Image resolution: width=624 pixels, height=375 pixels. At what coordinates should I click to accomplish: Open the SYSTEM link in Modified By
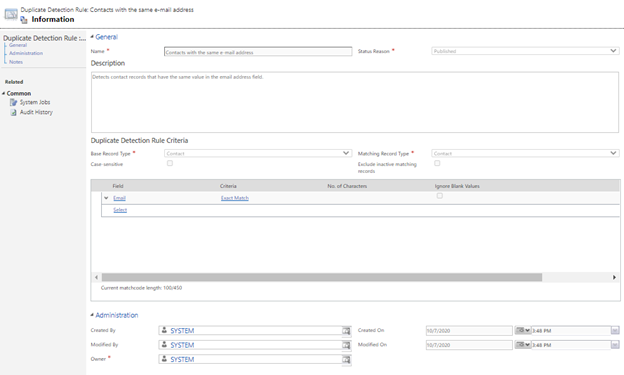pyautogui.click(x=182, y=345)
